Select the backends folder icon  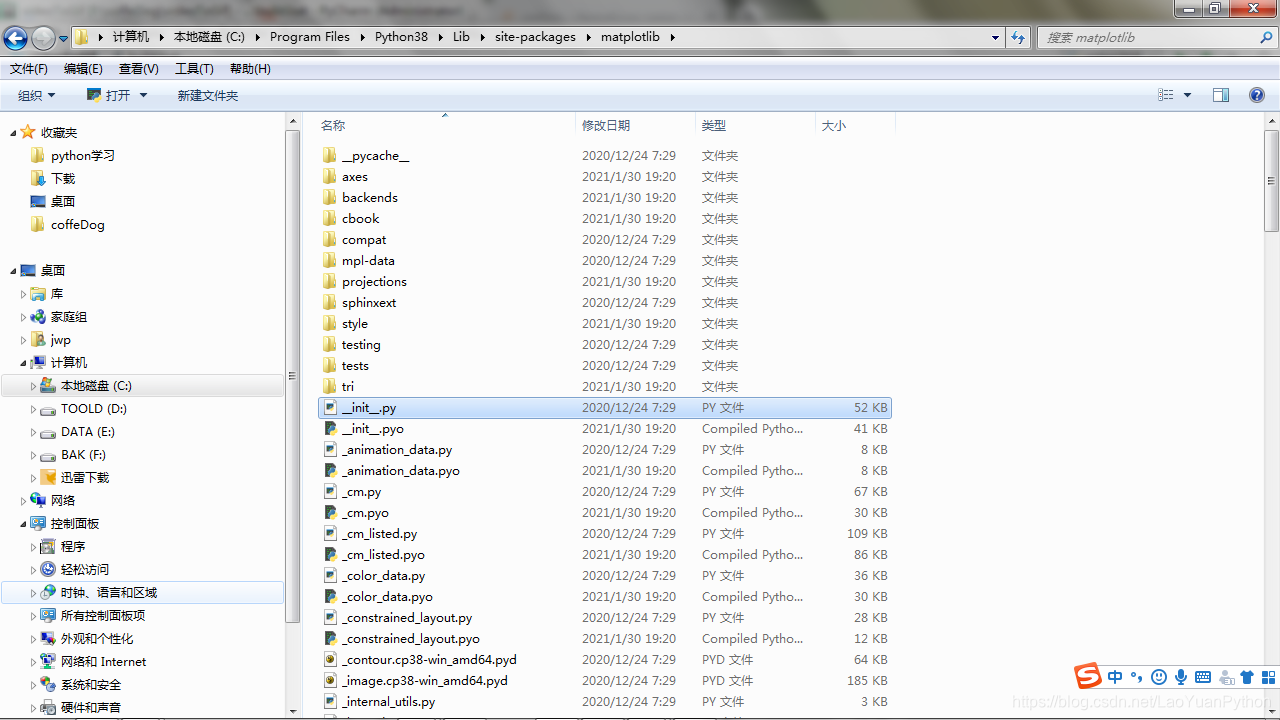point(330,198)
